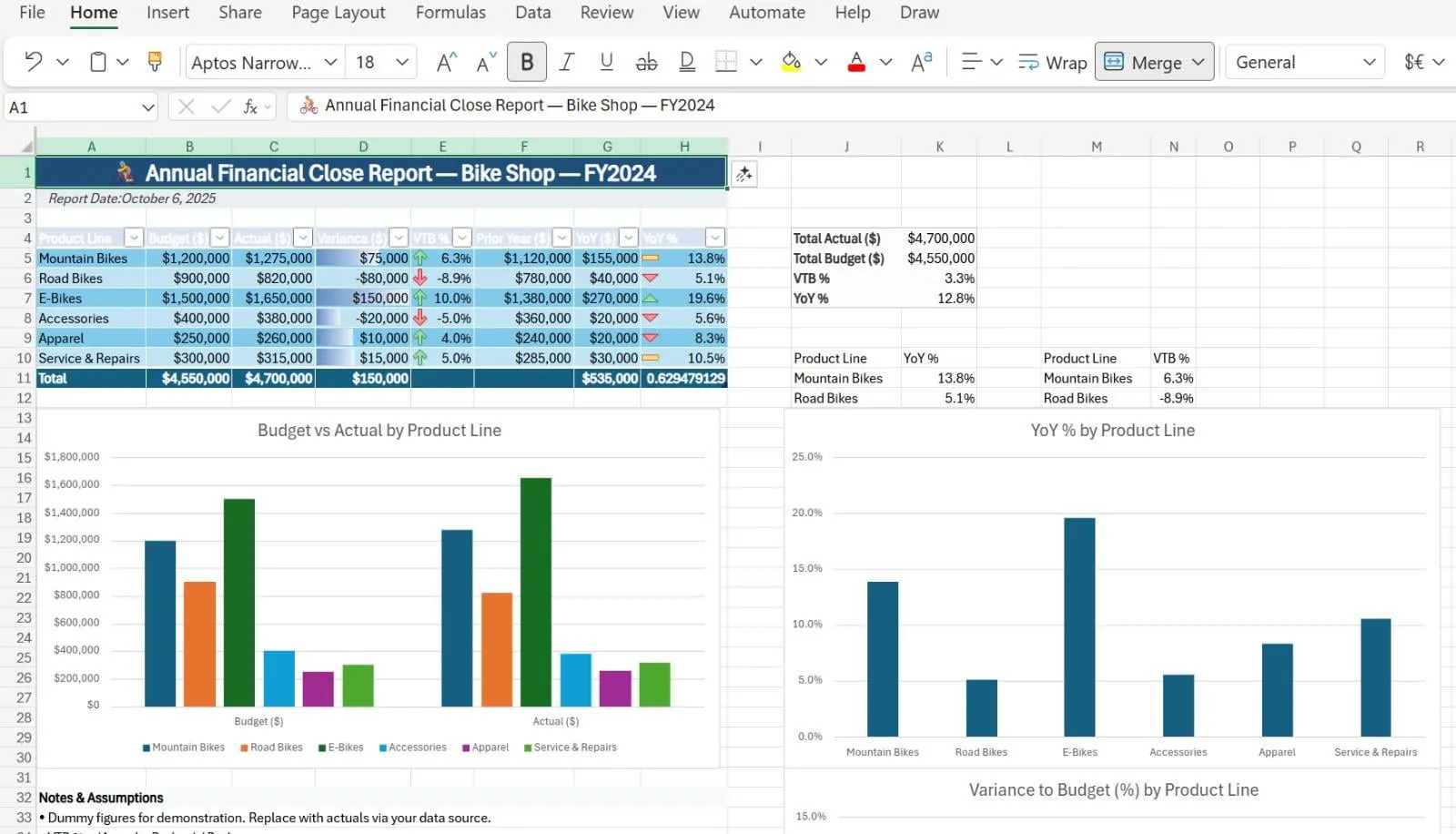The width and height of the screenshot is (1456, 834).
Task: Click the Decrease Font Size icon
Action: [x=486, y=62]
